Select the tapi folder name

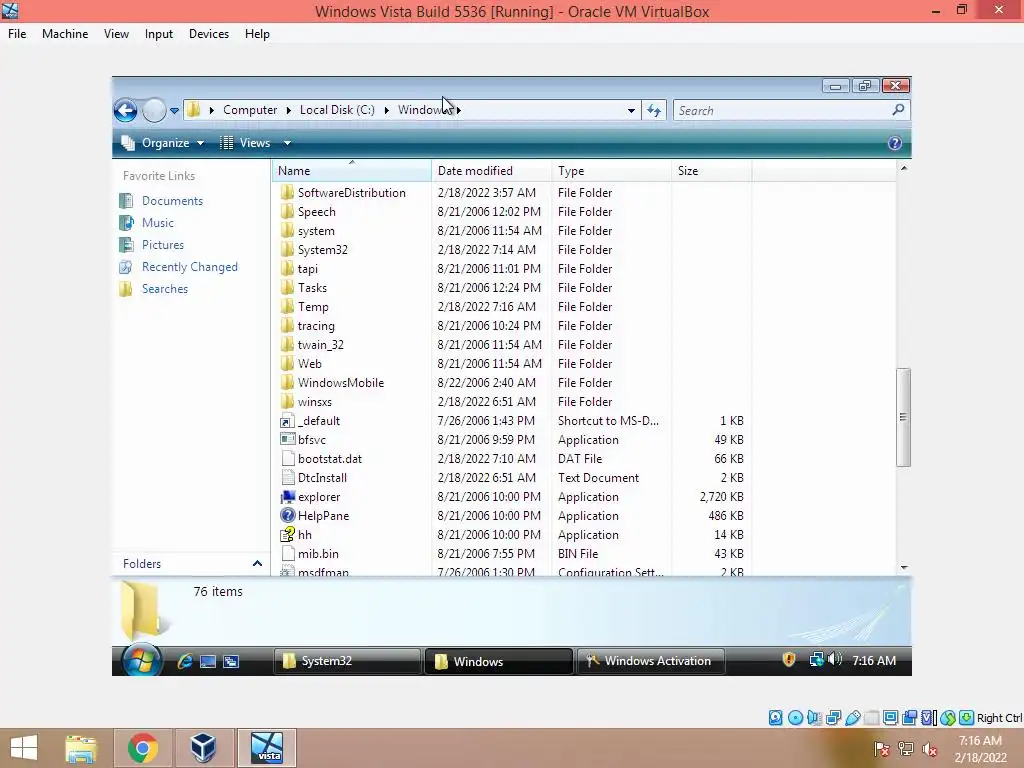tap(308, 268)
